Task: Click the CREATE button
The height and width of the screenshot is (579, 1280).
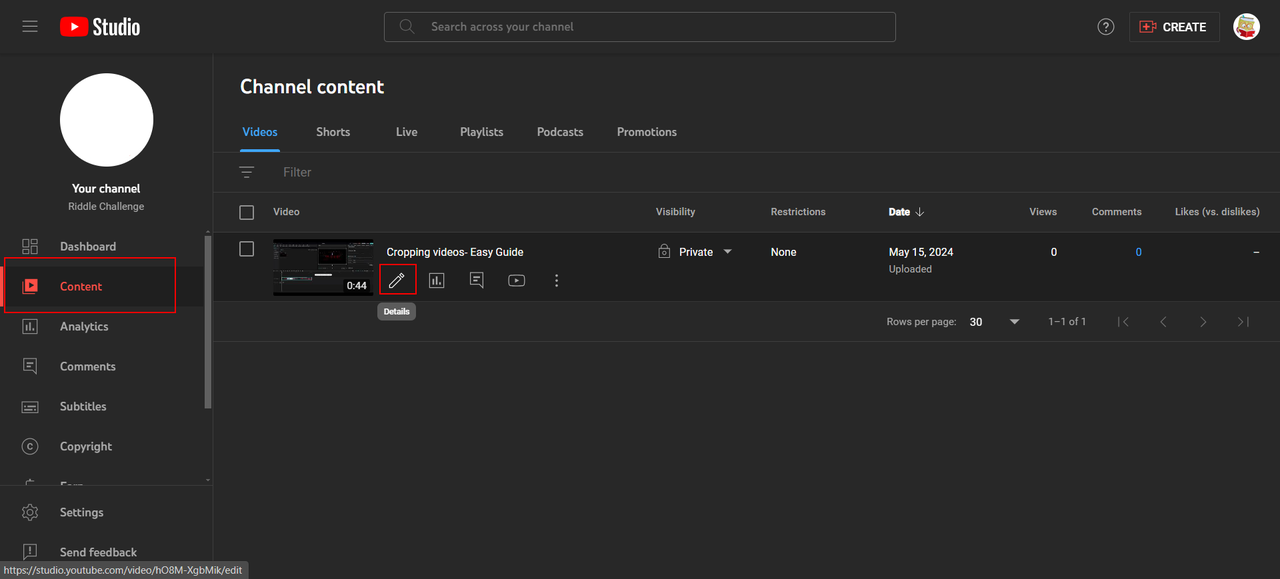Action: tap(1174, 27)
